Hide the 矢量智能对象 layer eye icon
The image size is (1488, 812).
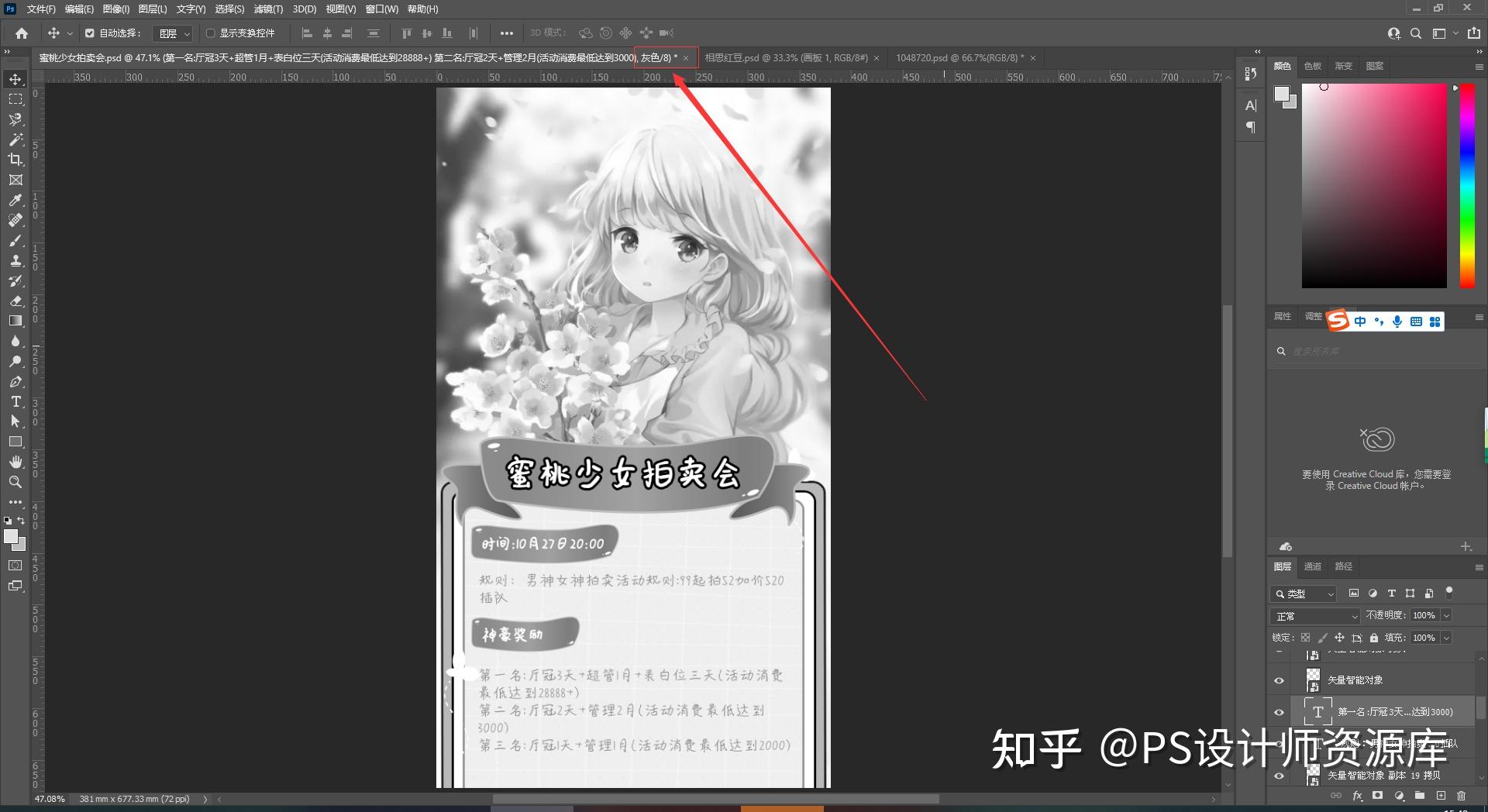click(1279, 680)
